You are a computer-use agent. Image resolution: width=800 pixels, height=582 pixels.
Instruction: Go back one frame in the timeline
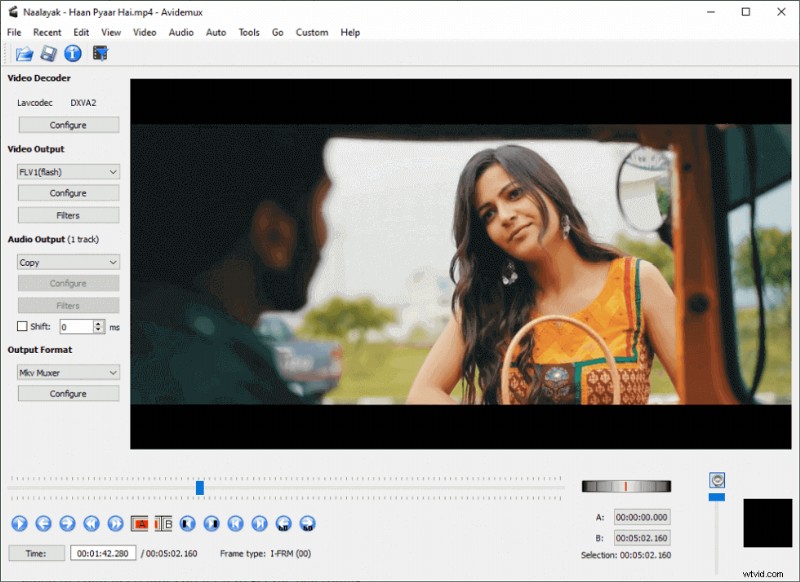click(43, 523)
